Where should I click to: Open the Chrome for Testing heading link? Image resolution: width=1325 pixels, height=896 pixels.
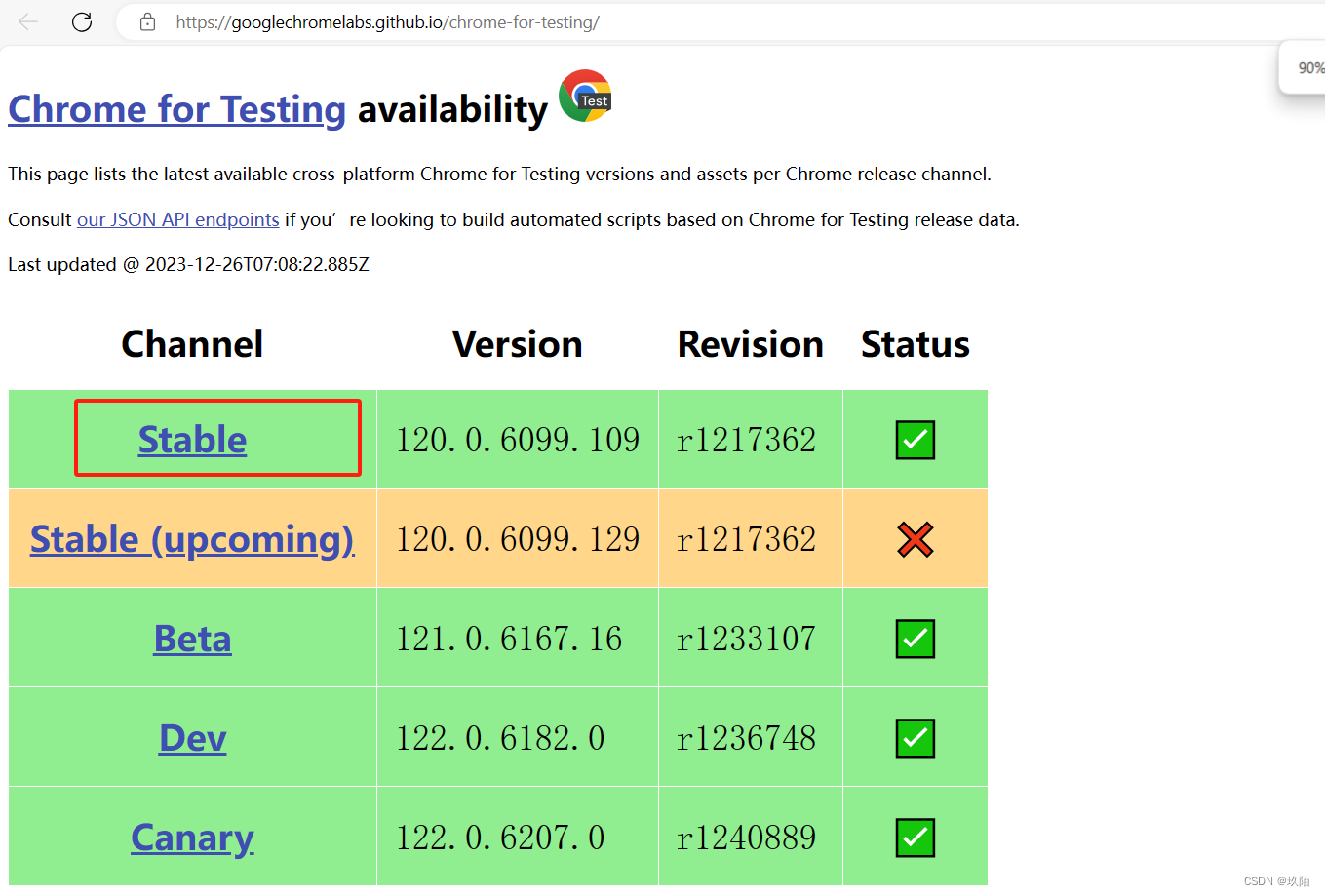click(x=177, y=109)
